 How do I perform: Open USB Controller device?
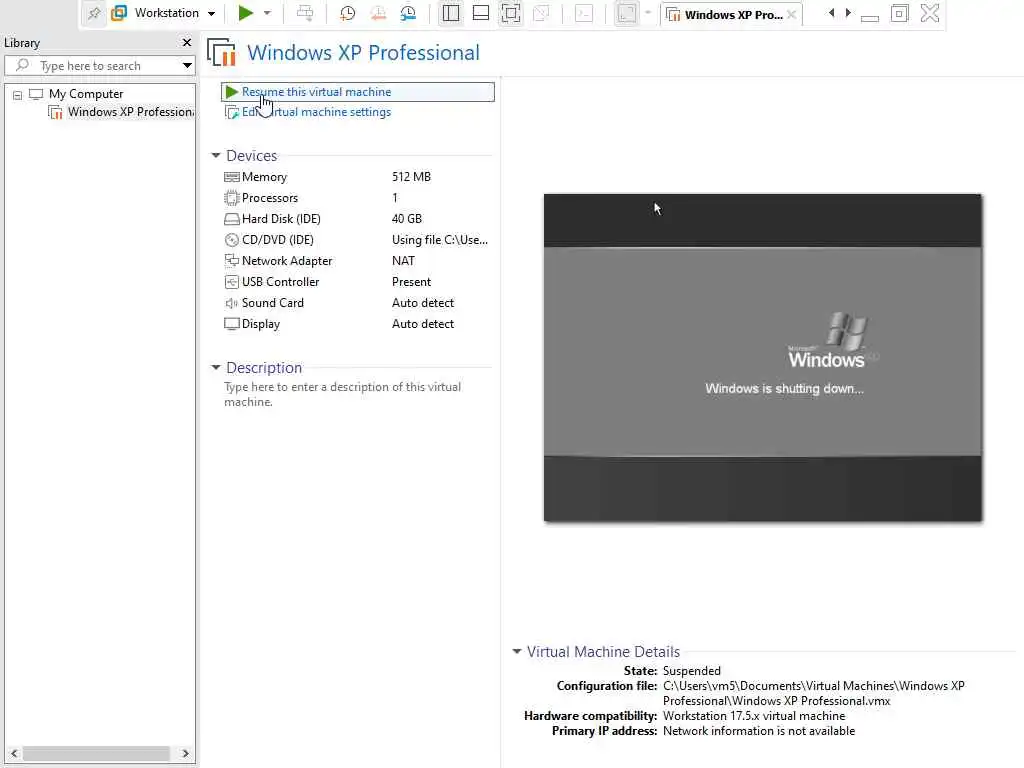point(280,281)
